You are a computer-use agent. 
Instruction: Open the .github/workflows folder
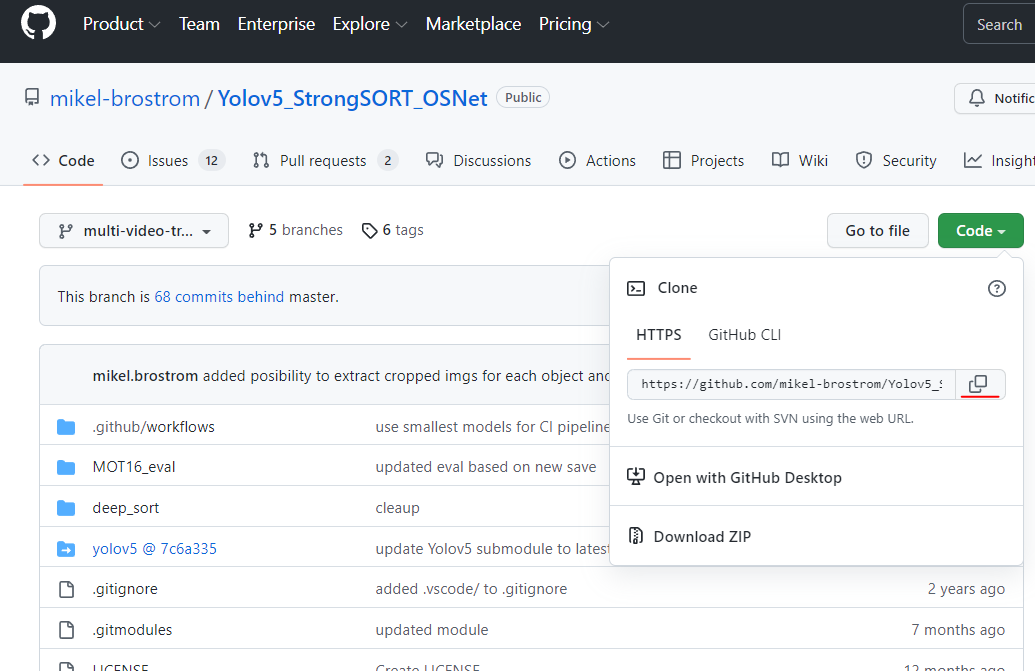154,427
